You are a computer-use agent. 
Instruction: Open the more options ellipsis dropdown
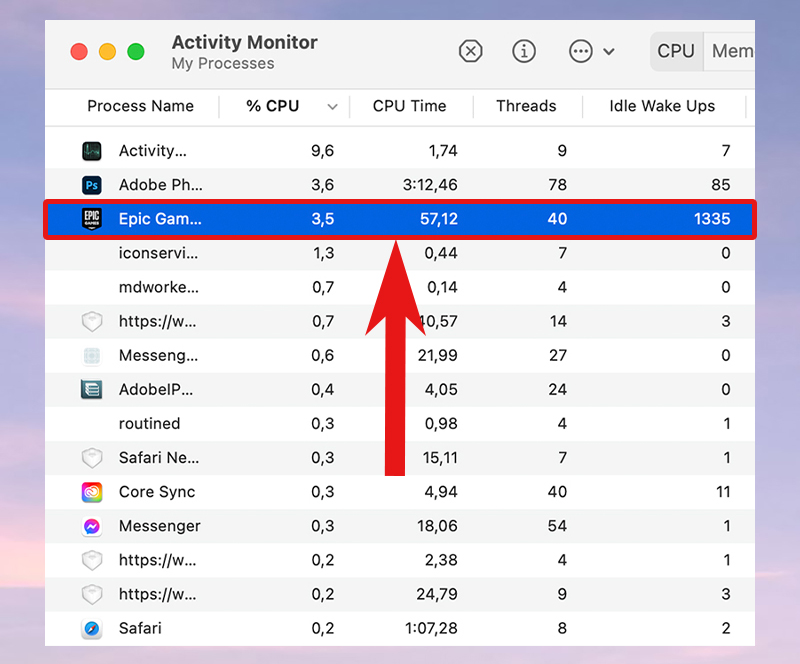coord(591,51)
